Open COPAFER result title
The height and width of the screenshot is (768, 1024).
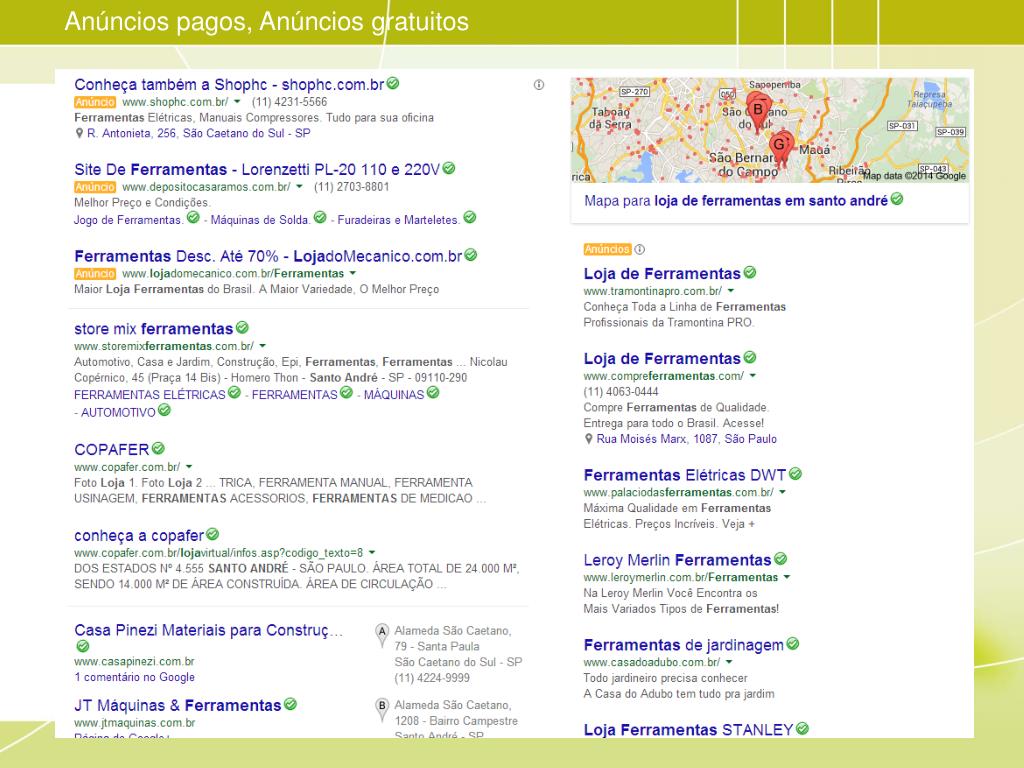pos(112,450)
